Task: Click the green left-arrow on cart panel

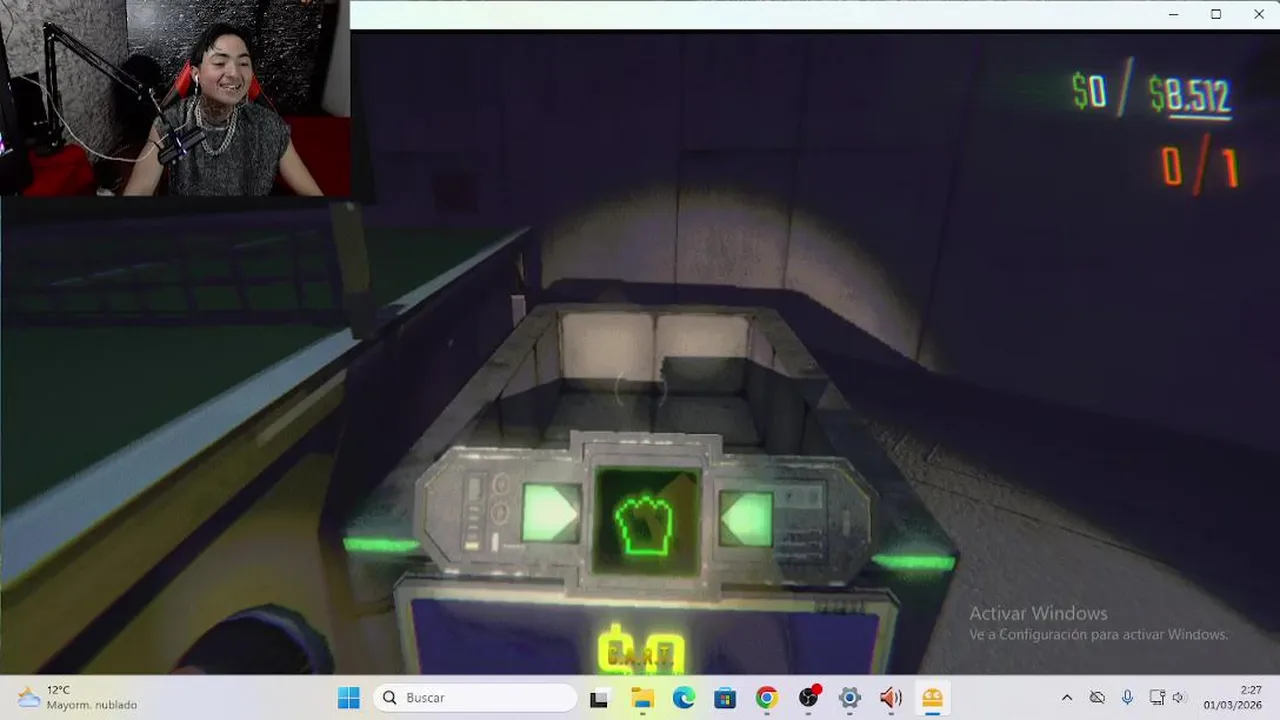Action: (x=747, y=518)
